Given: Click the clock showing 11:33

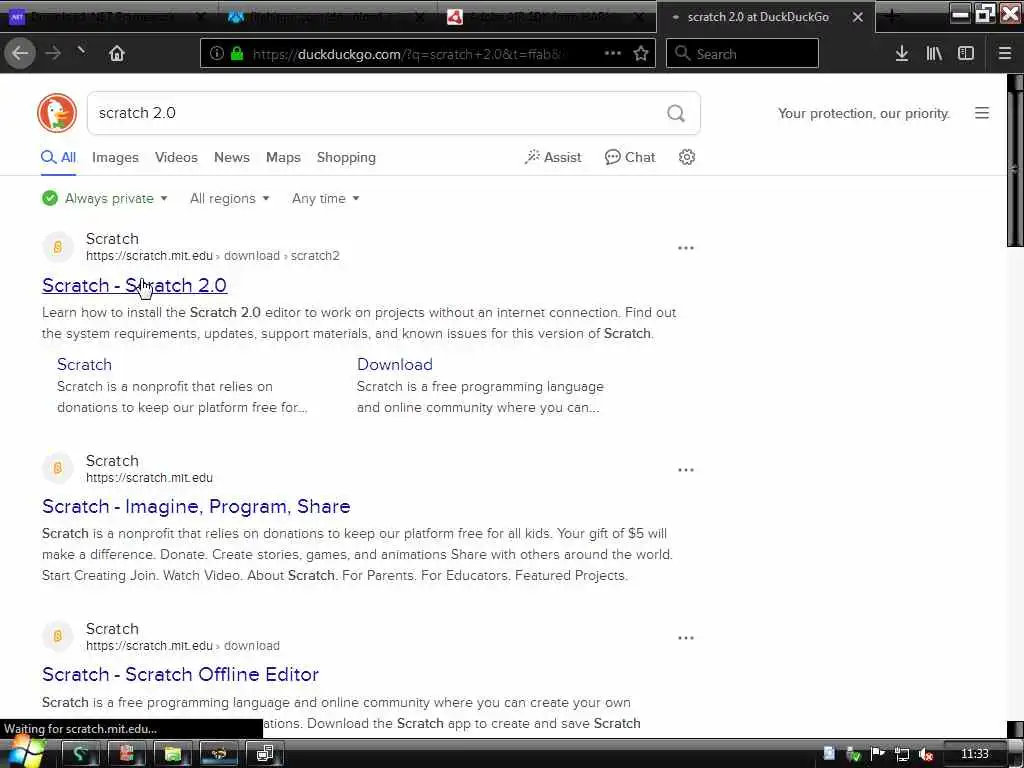Looking at the screenshot, I should (974, 754).
